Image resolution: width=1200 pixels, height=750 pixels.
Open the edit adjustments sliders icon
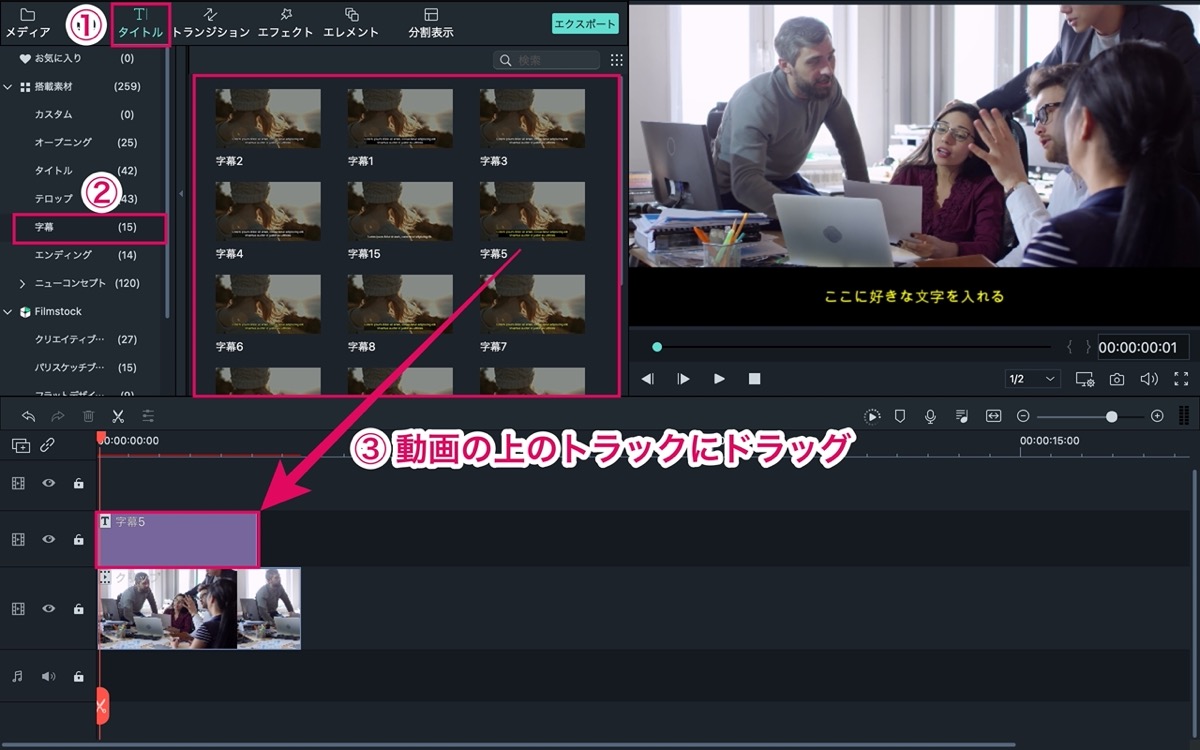point(148,416)
